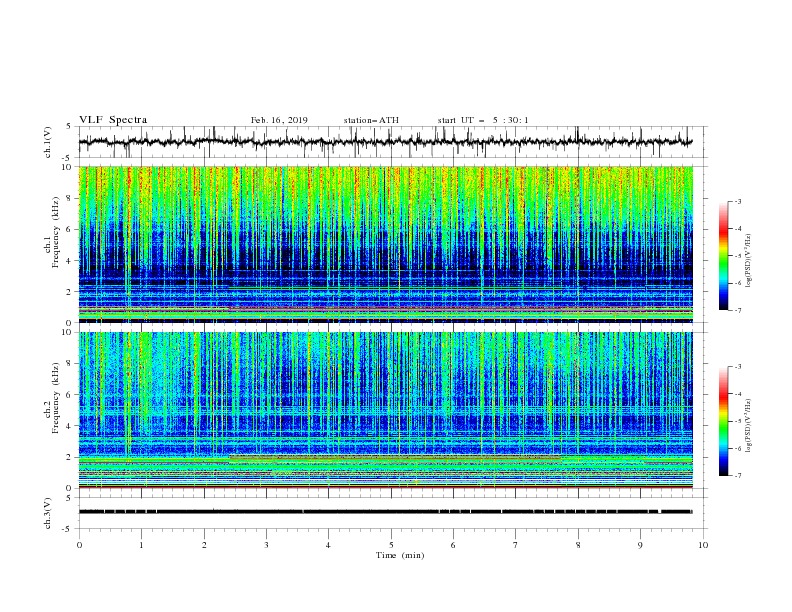Click the time axis tick label '10'

(x=703, y=545)
